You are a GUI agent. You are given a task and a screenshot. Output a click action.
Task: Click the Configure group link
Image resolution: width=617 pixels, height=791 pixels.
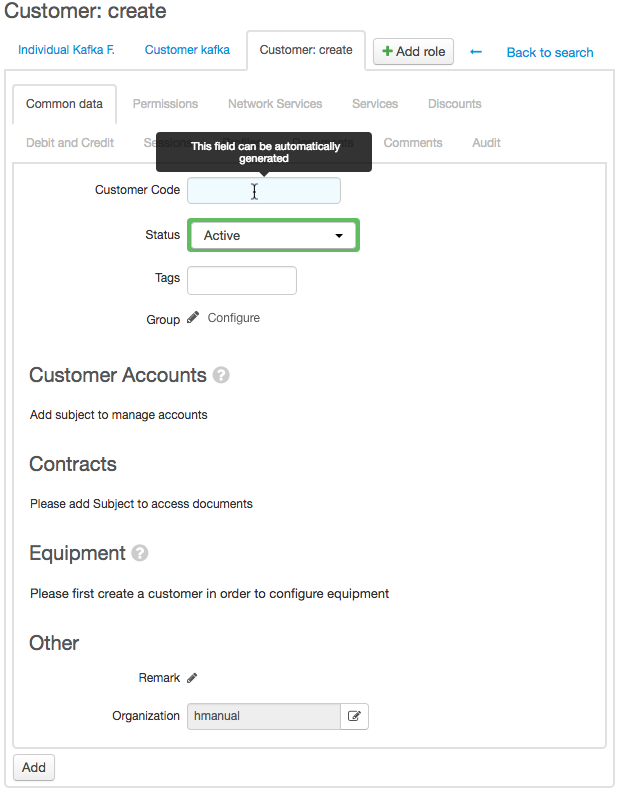[x=234, y=318]
